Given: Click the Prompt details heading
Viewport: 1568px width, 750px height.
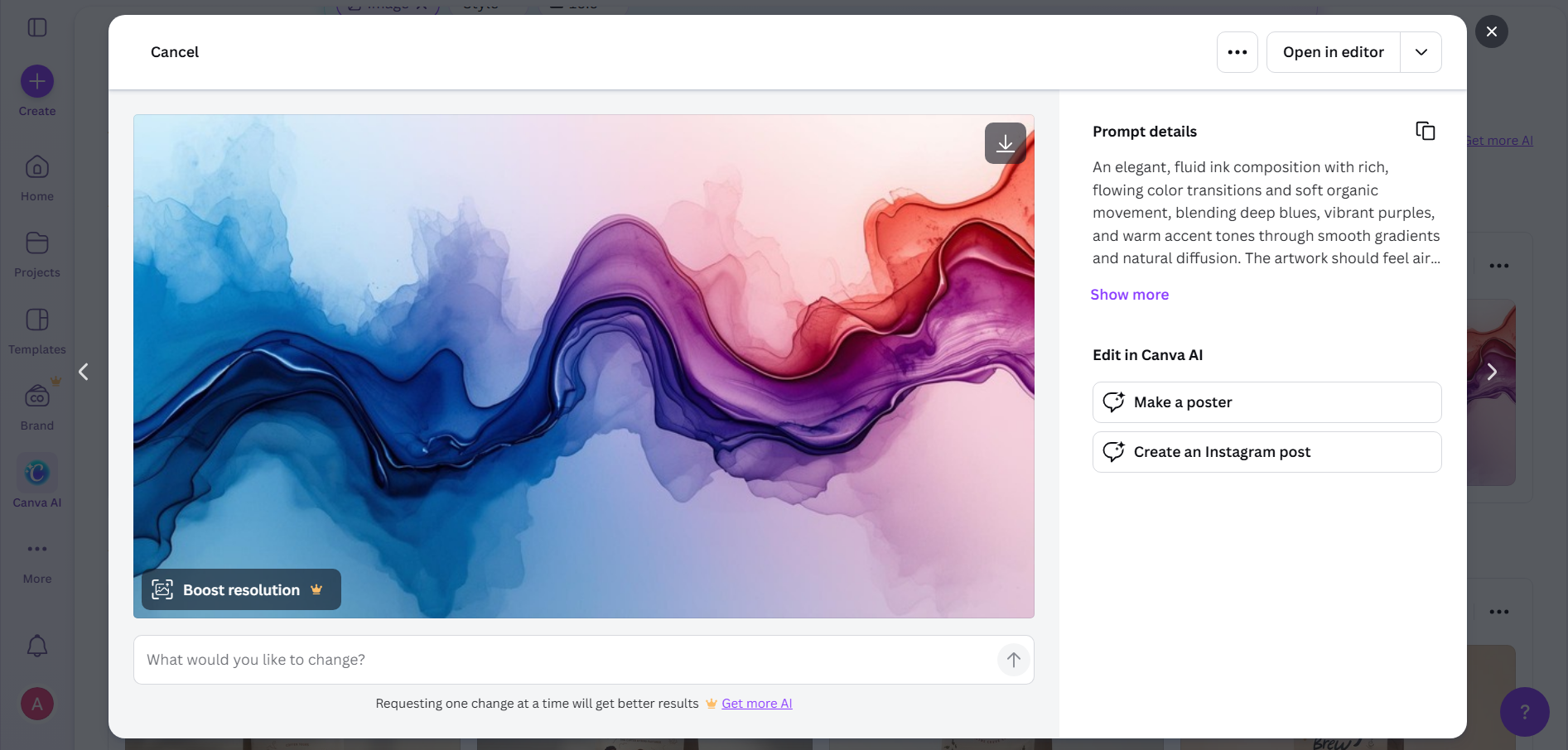Looking at the screenshot, I should pyautogui.click(x=1145, y=132).
